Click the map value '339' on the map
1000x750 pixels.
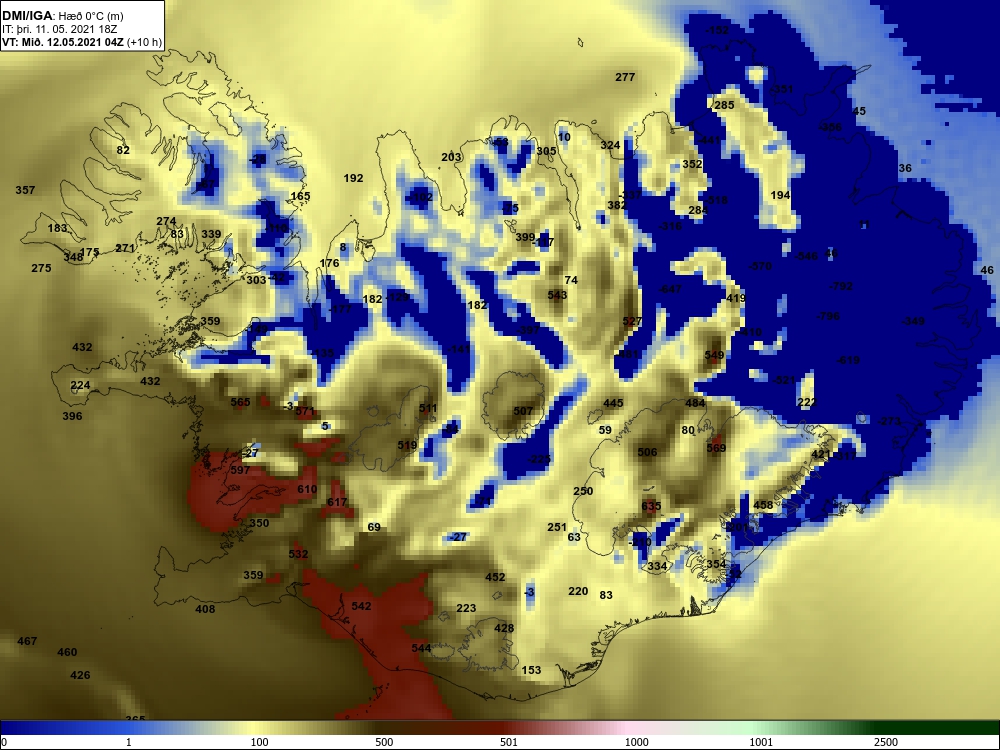(x=211, y=234)
